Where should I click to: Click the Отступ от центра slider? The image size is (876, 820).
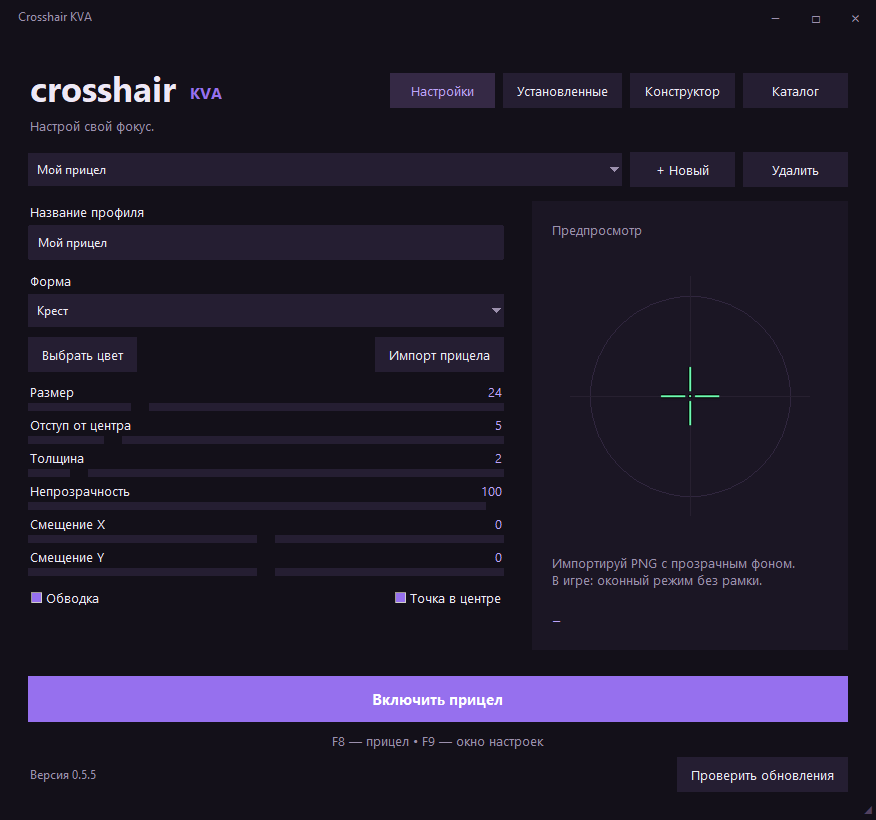[266, 440]
